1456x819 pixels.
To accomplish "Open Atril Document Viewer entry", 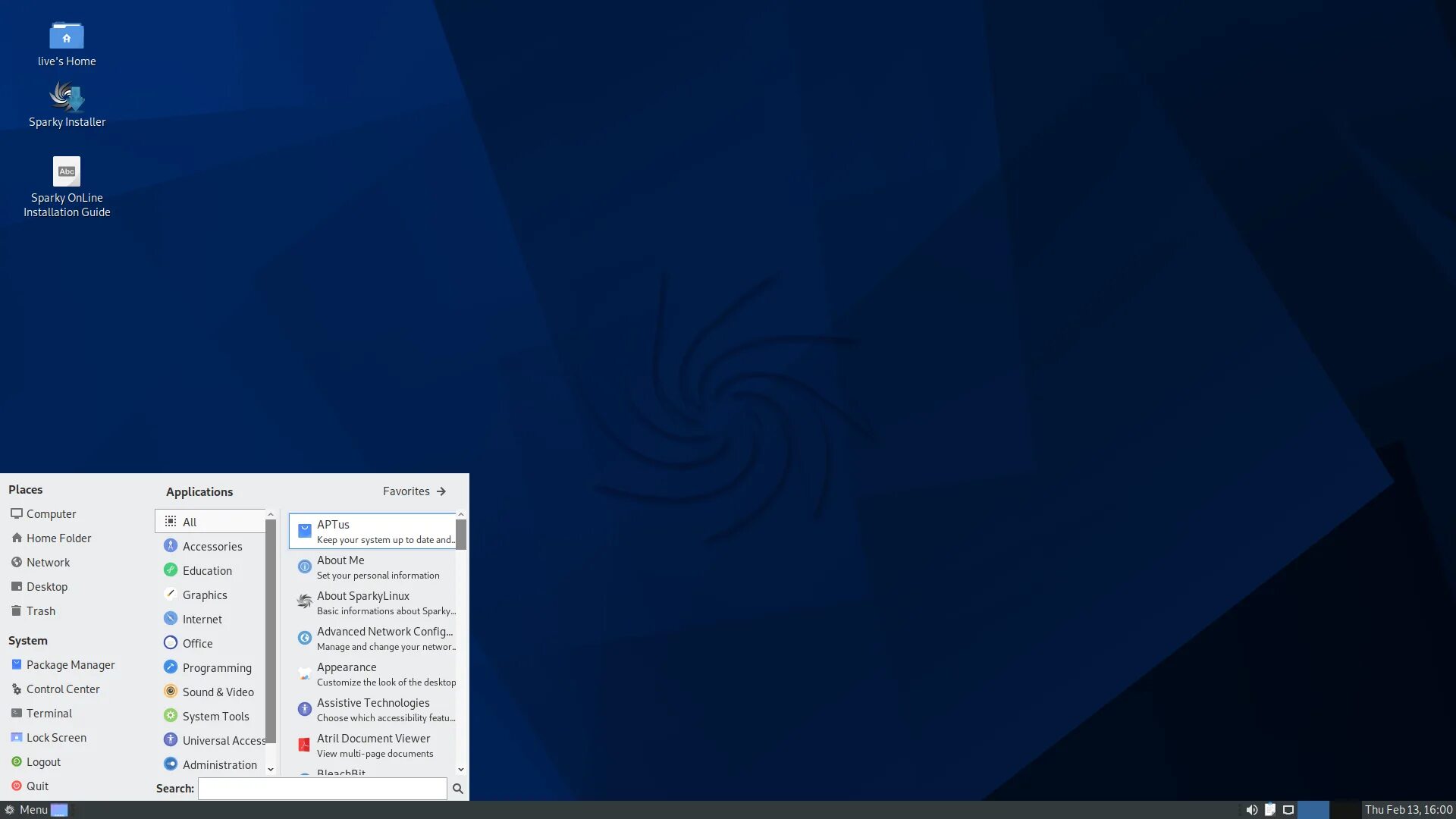I will tap(372, 745).
